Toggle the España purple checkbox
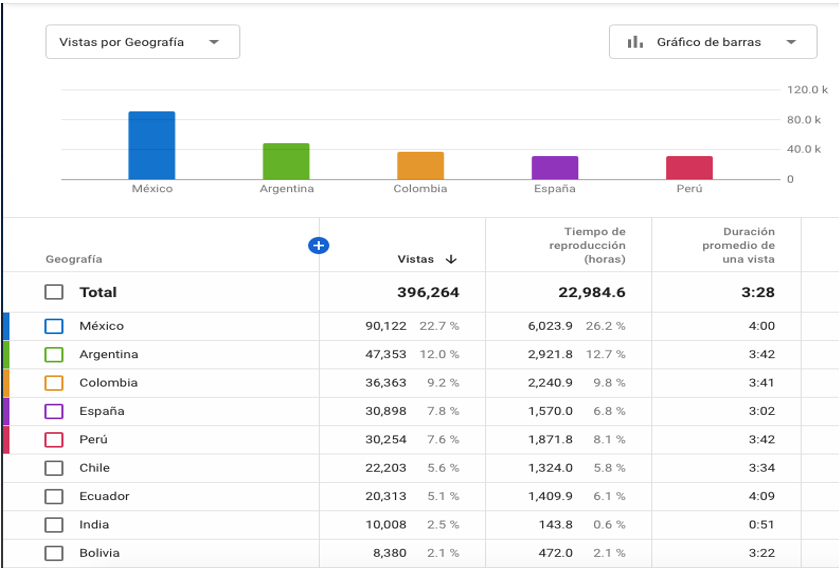The height and width of the screenshot is (572, 839). coord(54,411)
